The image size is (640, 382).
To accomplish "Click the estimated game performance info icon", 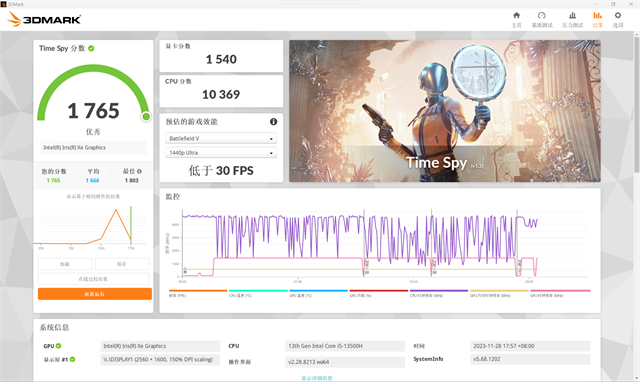I will tap(273, 122).
